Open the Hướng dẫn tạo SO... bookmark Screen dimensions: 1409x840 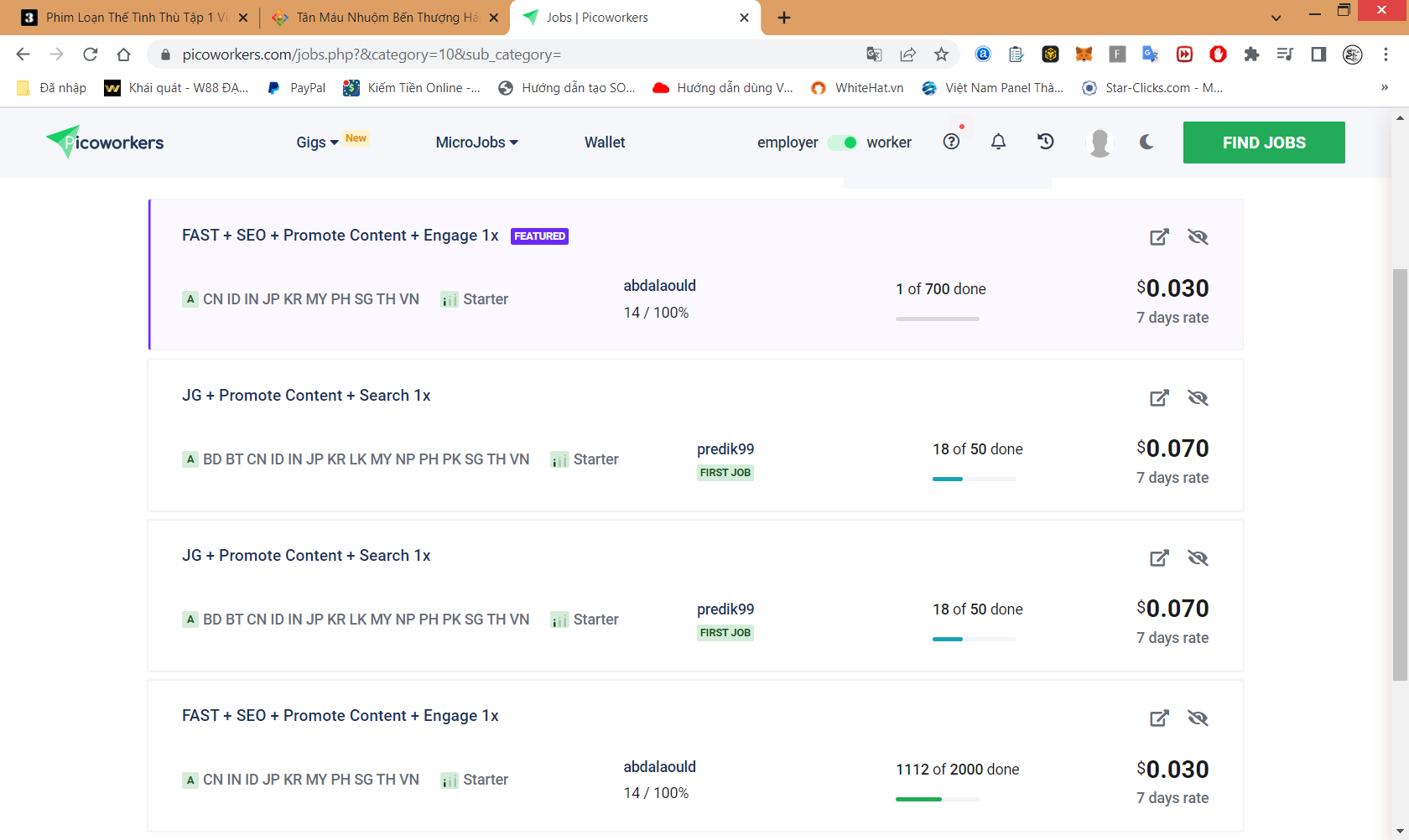pos(567,87)
